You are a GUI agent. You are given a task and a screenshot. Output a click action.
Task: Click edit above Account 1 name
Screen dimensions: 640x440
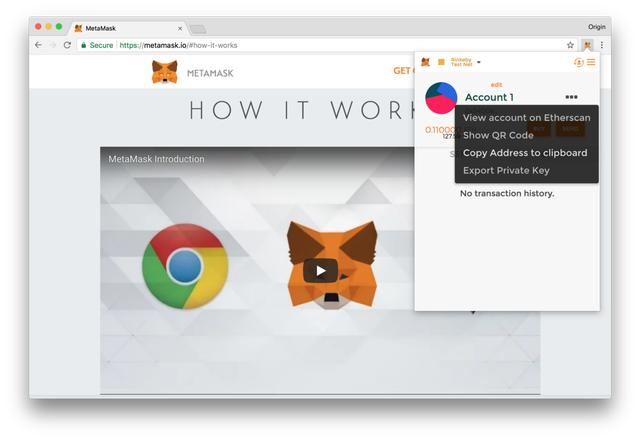496,85
